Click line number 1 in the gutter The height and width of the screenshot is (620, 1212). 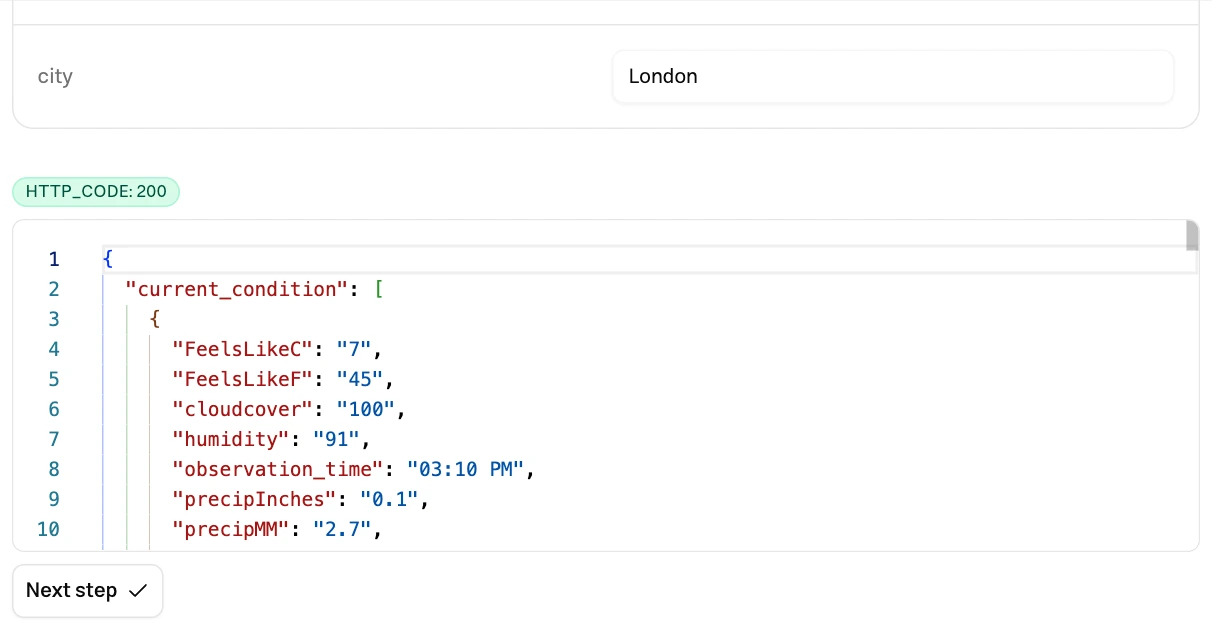tap(54, 260)
